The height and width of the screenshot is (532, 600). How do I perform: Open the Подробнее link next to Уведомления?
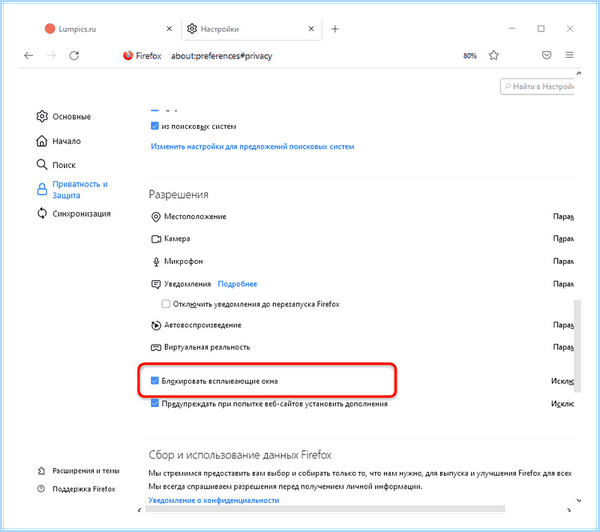(237, 284)
